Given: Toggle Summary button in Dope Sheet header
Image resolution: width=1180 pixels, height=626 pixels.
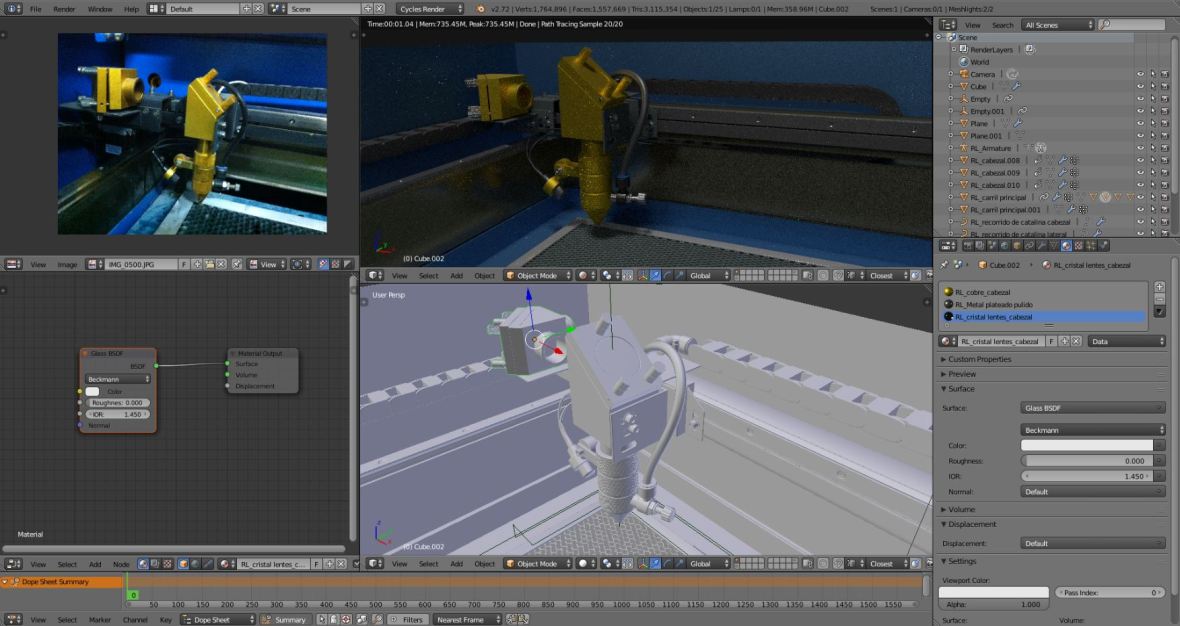Looking at the screenshot, I should coord(284,620).
